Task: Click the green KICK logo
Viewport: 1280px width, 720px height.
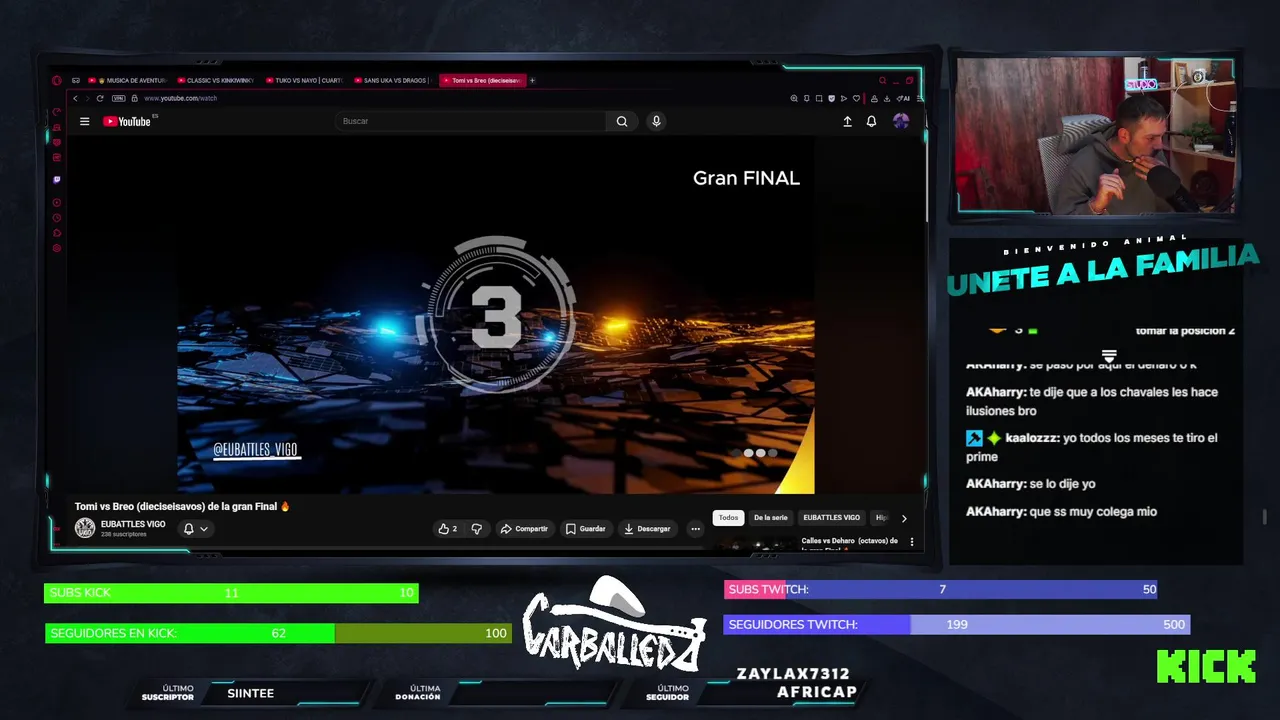Action: coord(1206,666)
